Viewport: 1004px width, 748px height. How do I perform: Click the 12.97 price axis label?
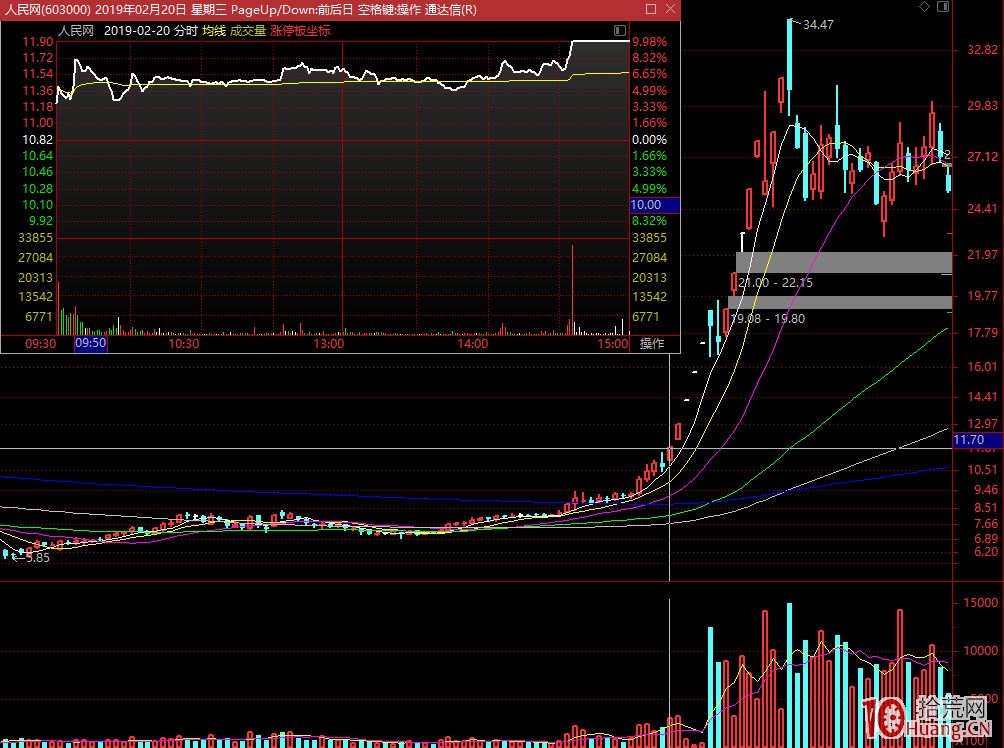[982, 423]
